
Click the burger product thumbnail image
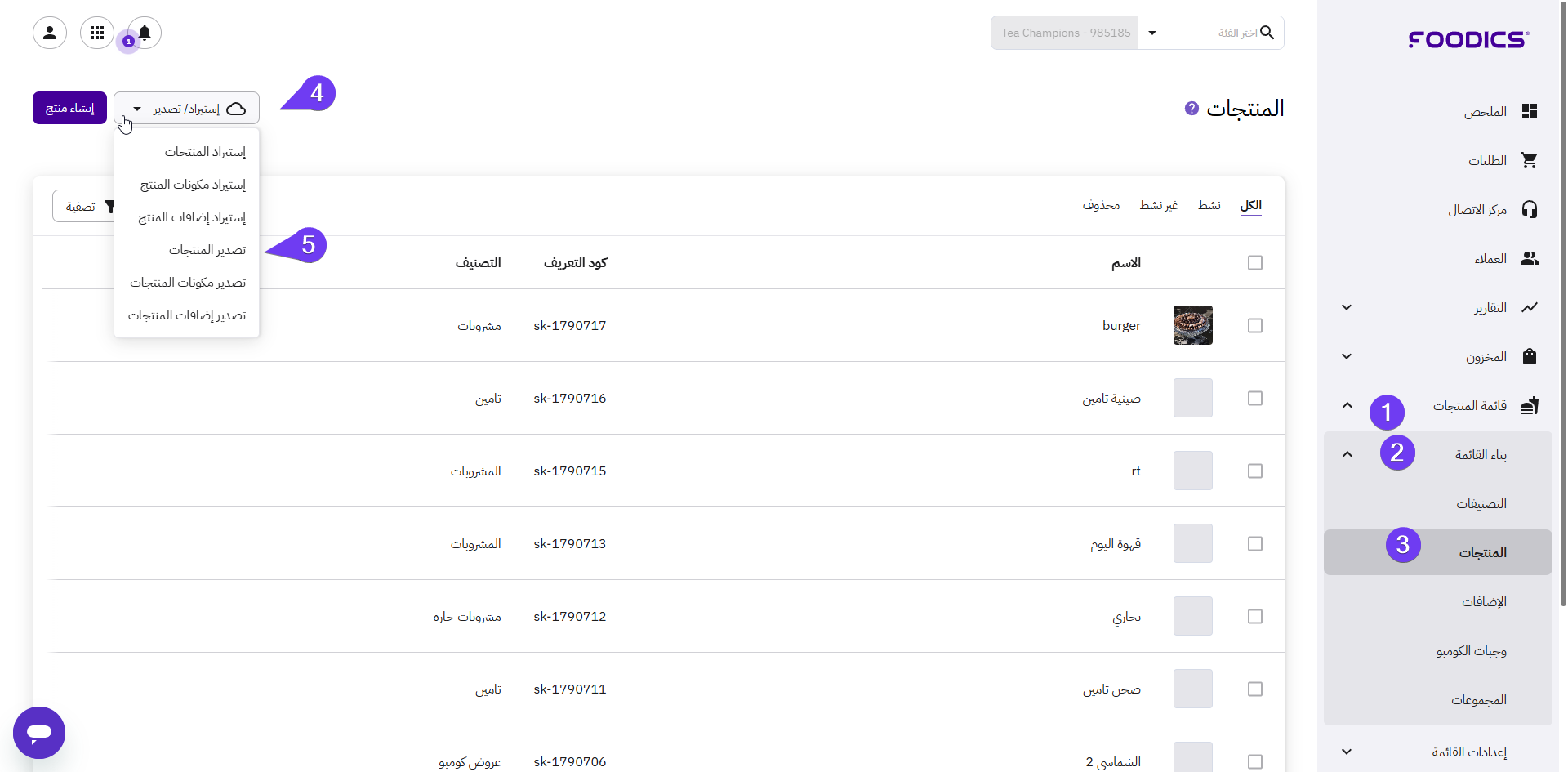tap(1192, 325)
